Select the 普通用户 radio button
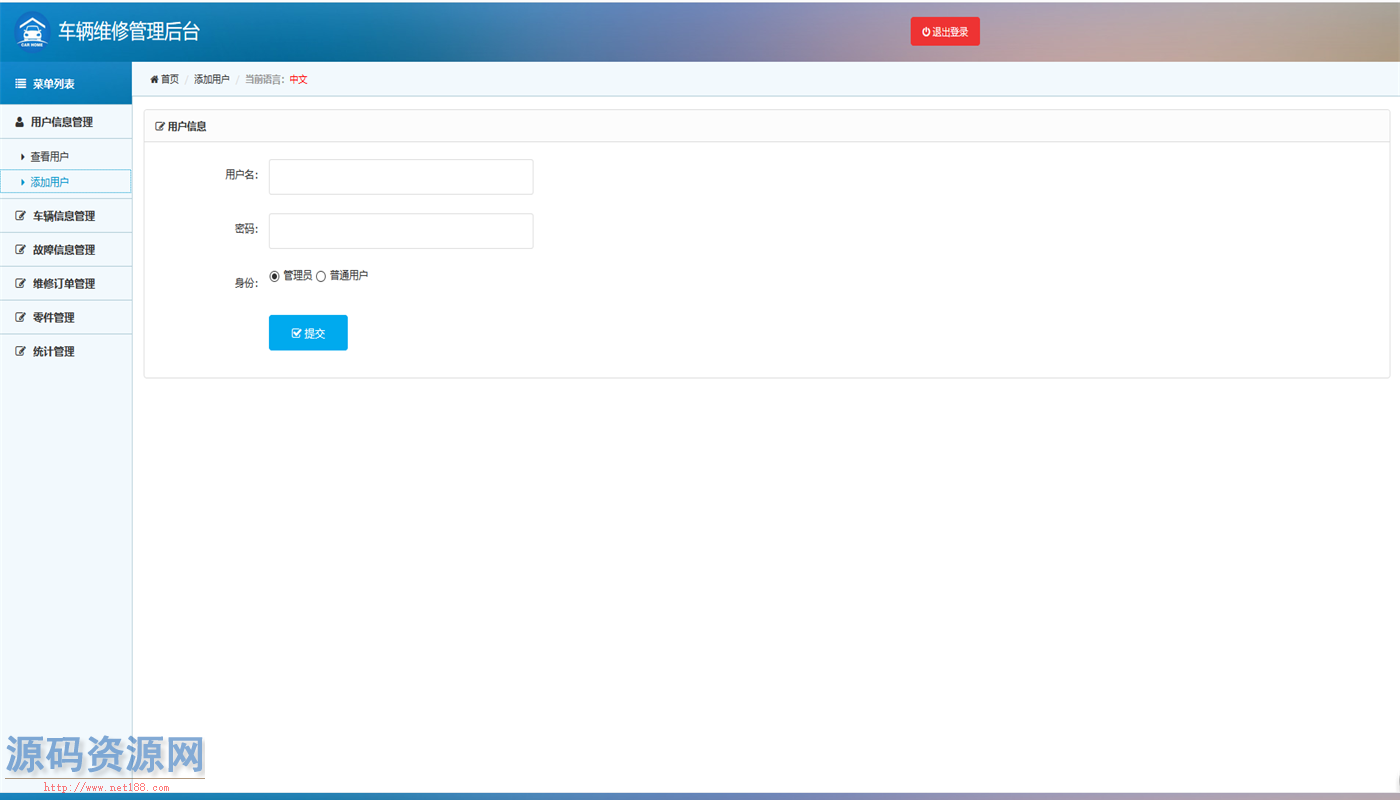This screenshot has height=800, width=1400. (321, 276)
